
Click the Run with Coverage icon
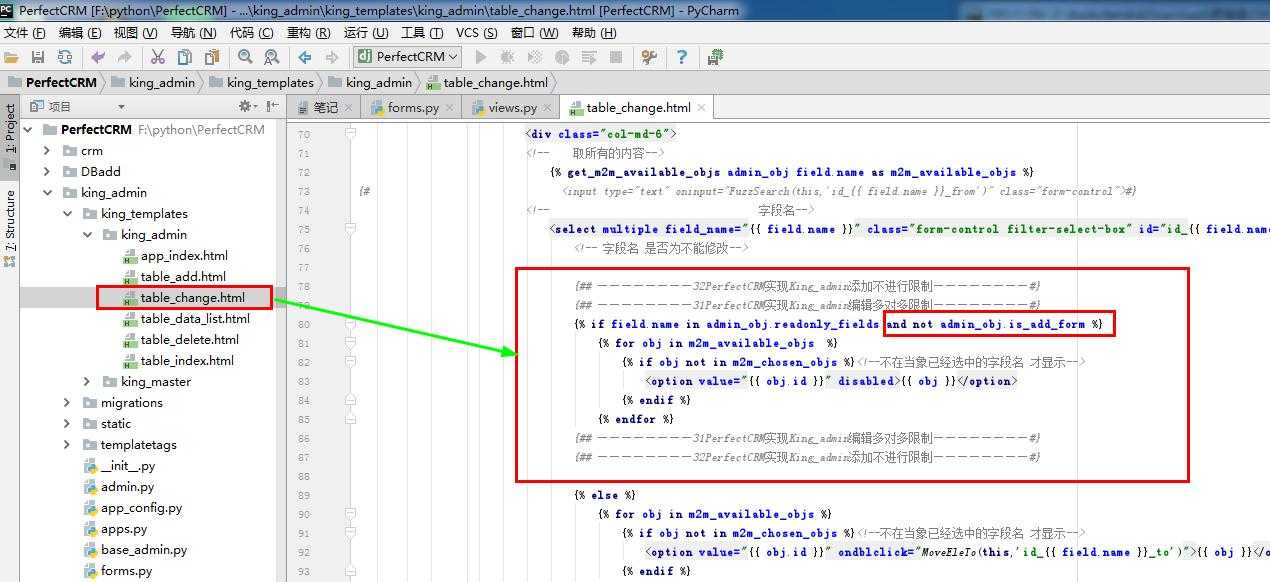click(x=535, y=57)
